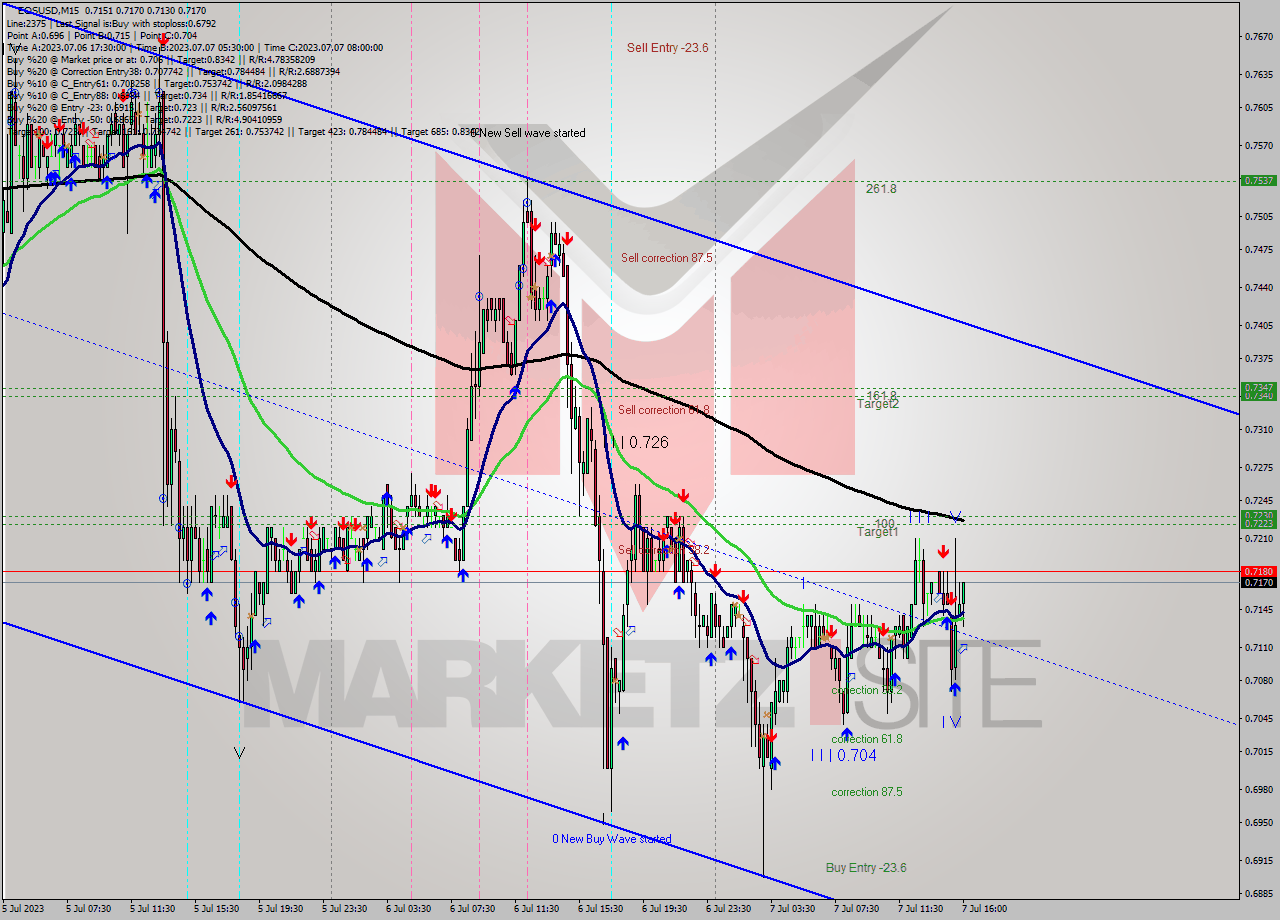Screen dimensions: 1280x920
Task: Click the '6 Jul 11:30' time axis label
Action: click(537, 909)
